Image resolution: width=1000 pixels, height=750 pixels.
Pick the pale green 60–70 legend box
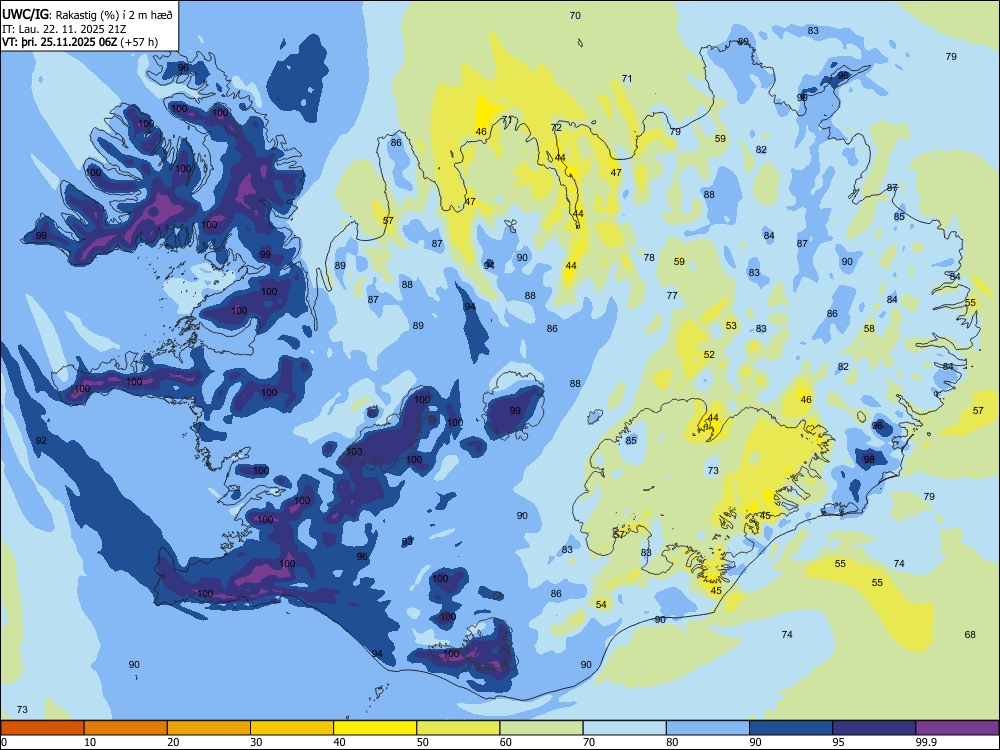[x=541, y=728]
